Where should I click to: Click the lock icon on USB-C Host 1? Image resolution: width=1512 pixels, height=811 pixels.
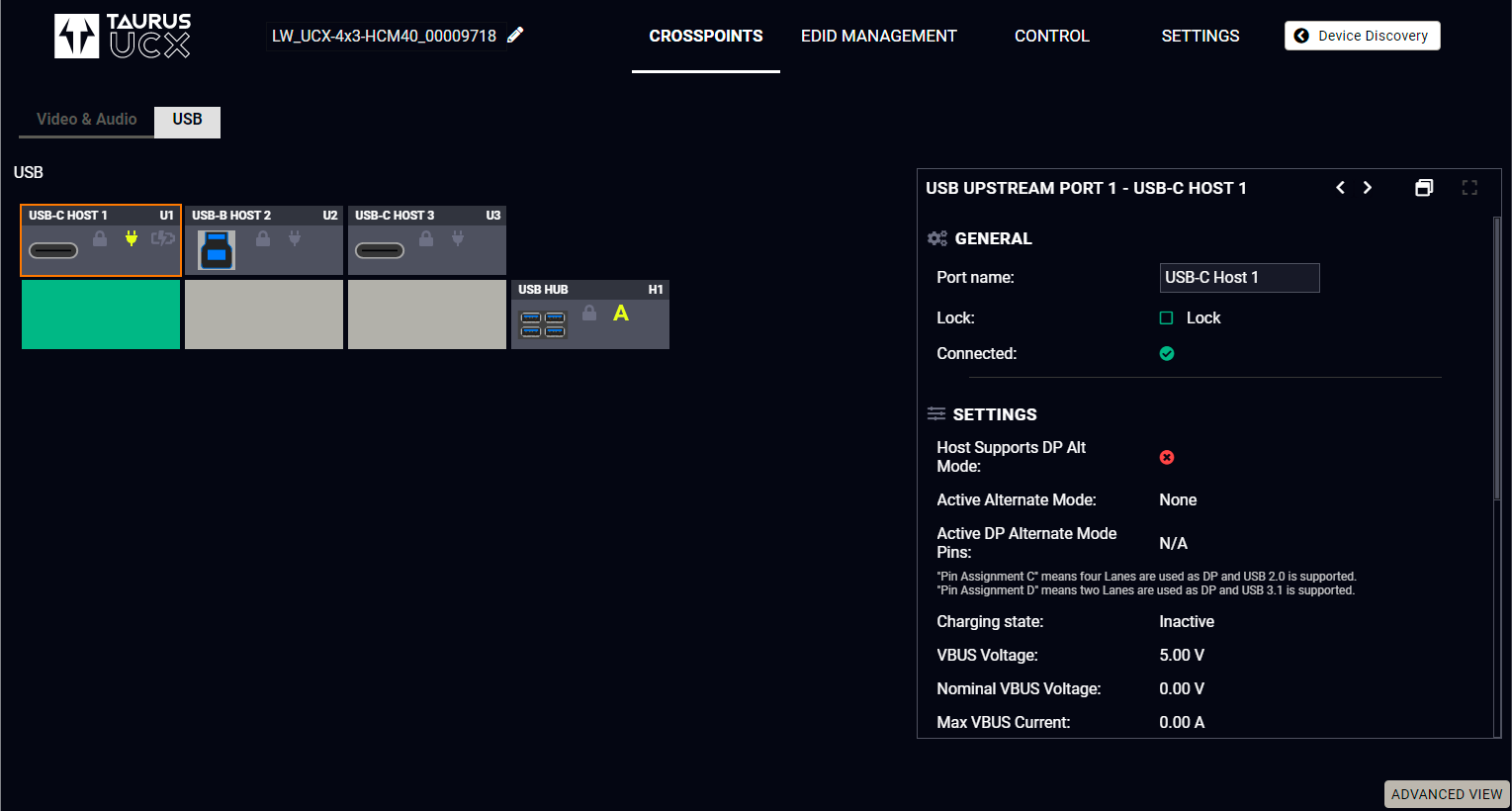pyautogui.click(x=100, y=238)
